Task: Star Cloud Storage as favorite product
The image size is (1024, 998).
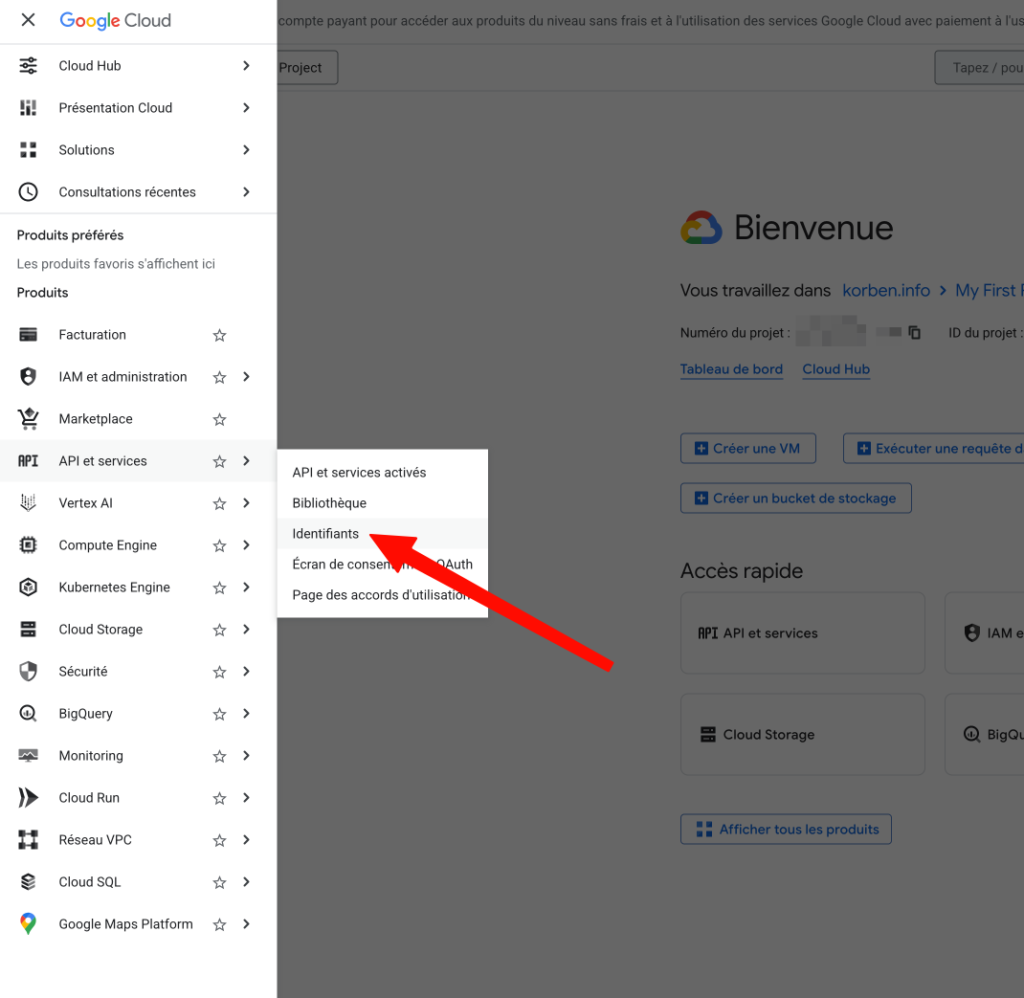Action: (x=219, y=630)
